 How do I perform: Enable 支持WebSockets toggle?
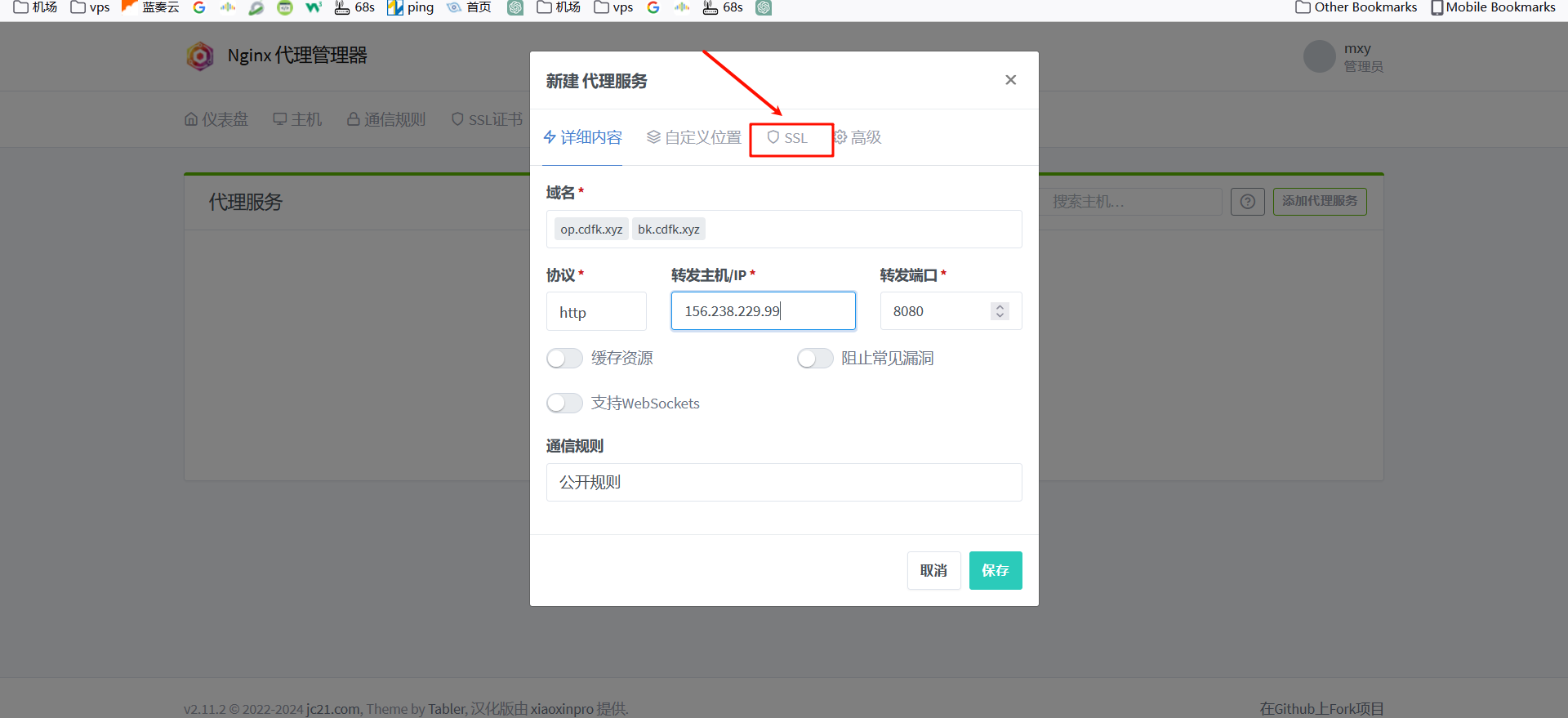pos(564,404)
